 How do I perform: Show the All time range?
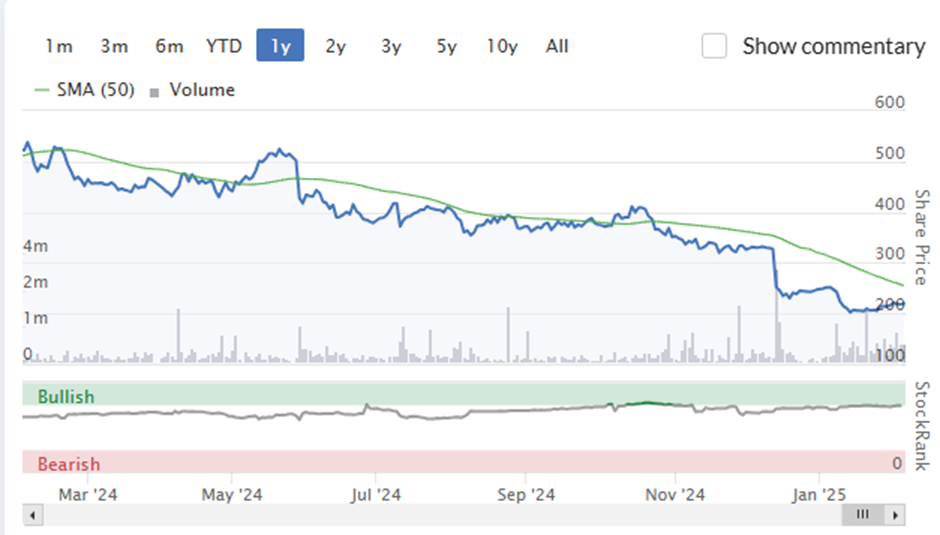pyautogui.click(x=557, y=46)
